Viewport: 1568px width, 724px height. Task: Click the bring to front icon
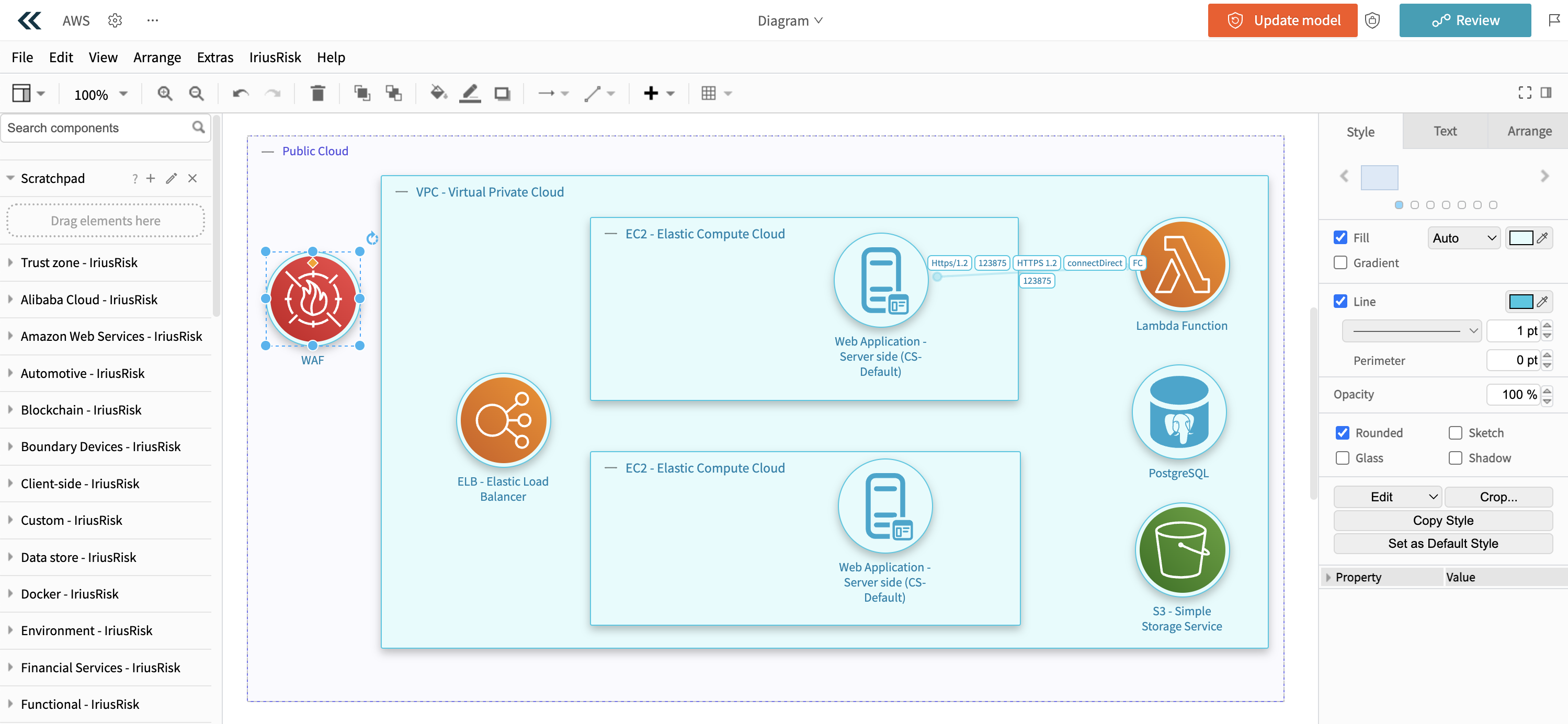coord(362,93)
